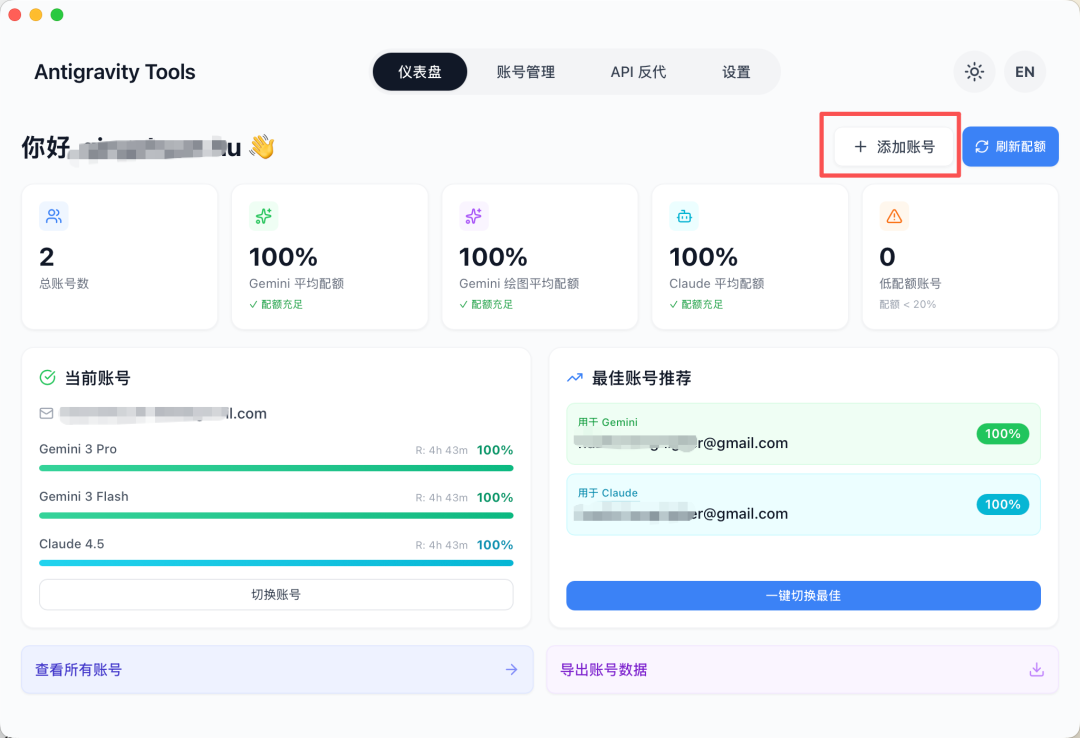Switch to the 账号管理 tab
Image resolution: width=1080 pixels, height=738 pixels.
(x=526, y=72)
